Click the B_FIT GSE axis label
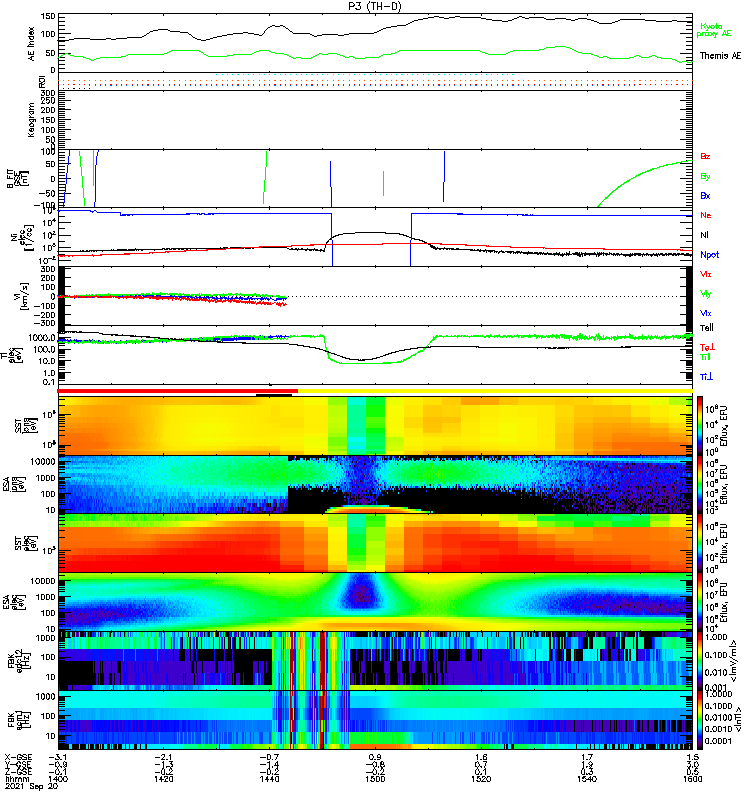Screen dimensions: 750x800 pos(18,179)
